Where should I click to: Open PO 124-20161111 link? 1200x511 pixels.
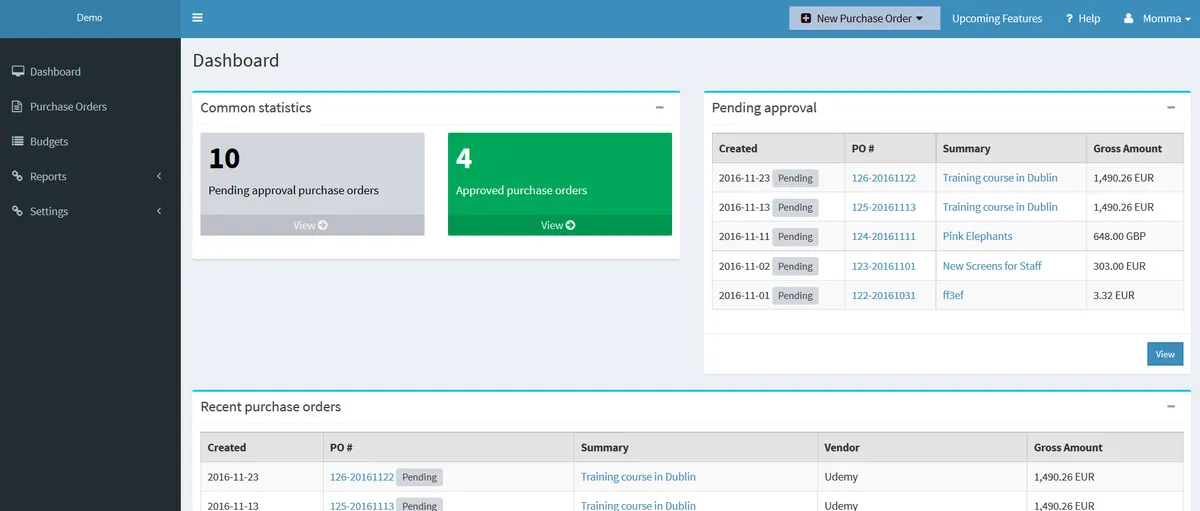(883, 237)
